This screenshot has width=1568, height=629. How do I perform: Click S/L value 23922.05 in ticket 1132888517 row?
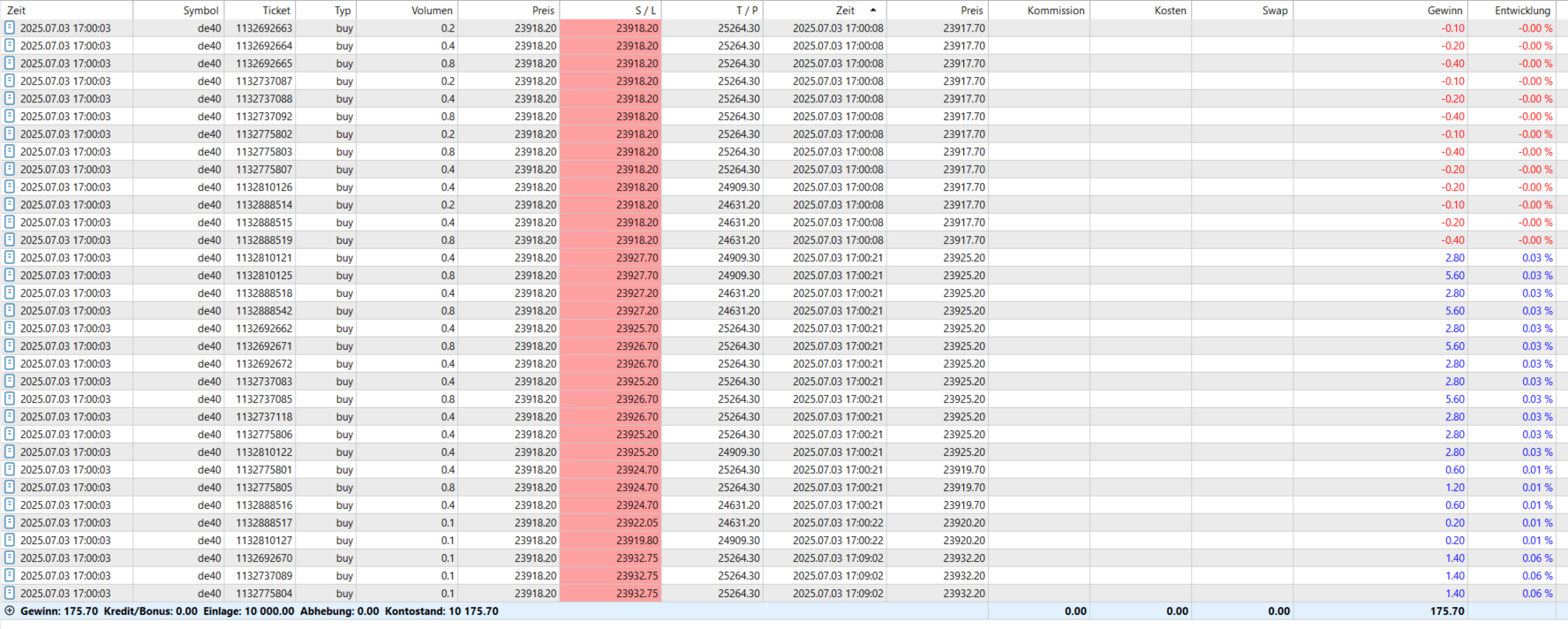(637, 523)
